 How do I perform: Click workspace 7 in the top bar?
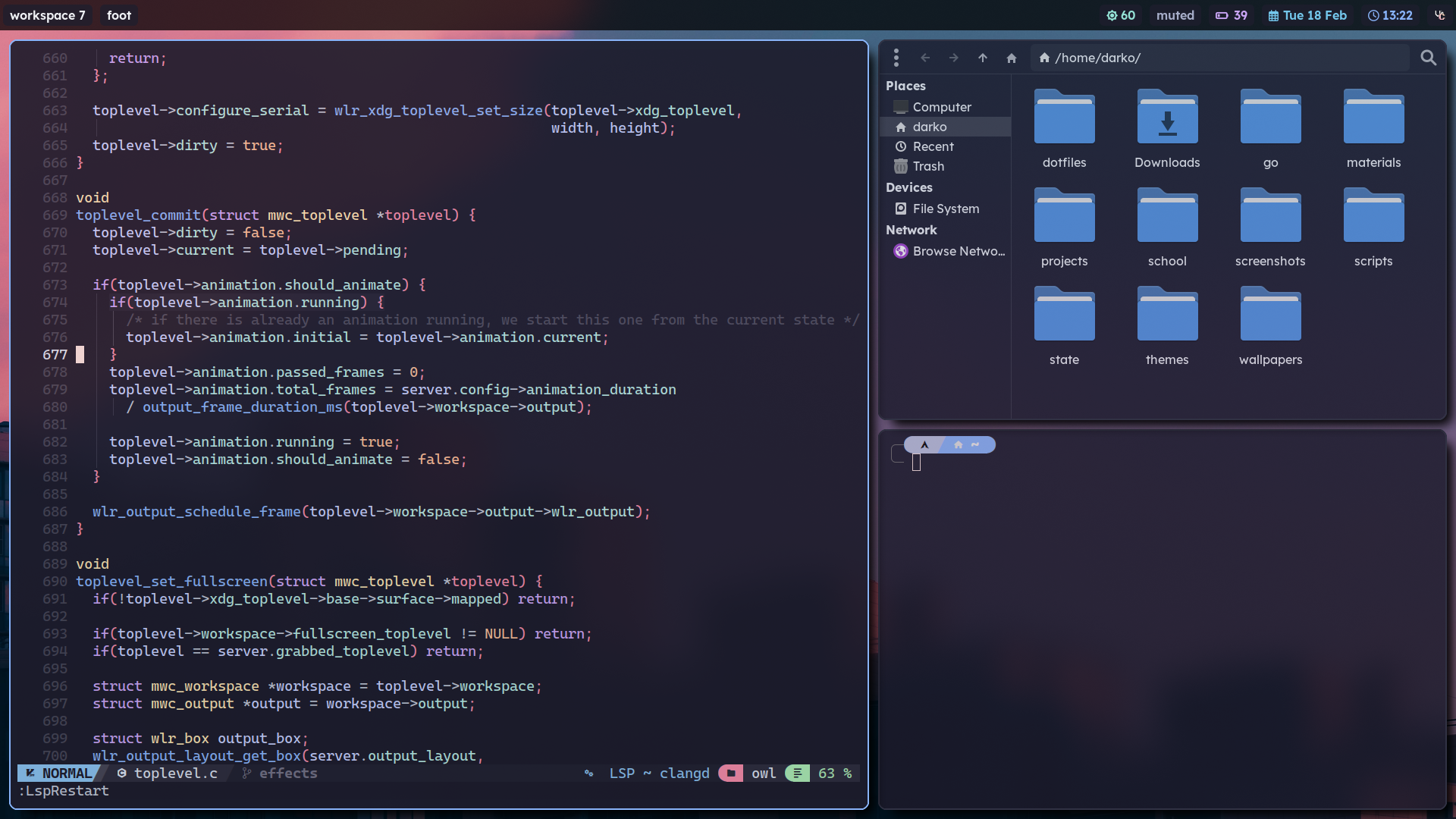[47, 15]
